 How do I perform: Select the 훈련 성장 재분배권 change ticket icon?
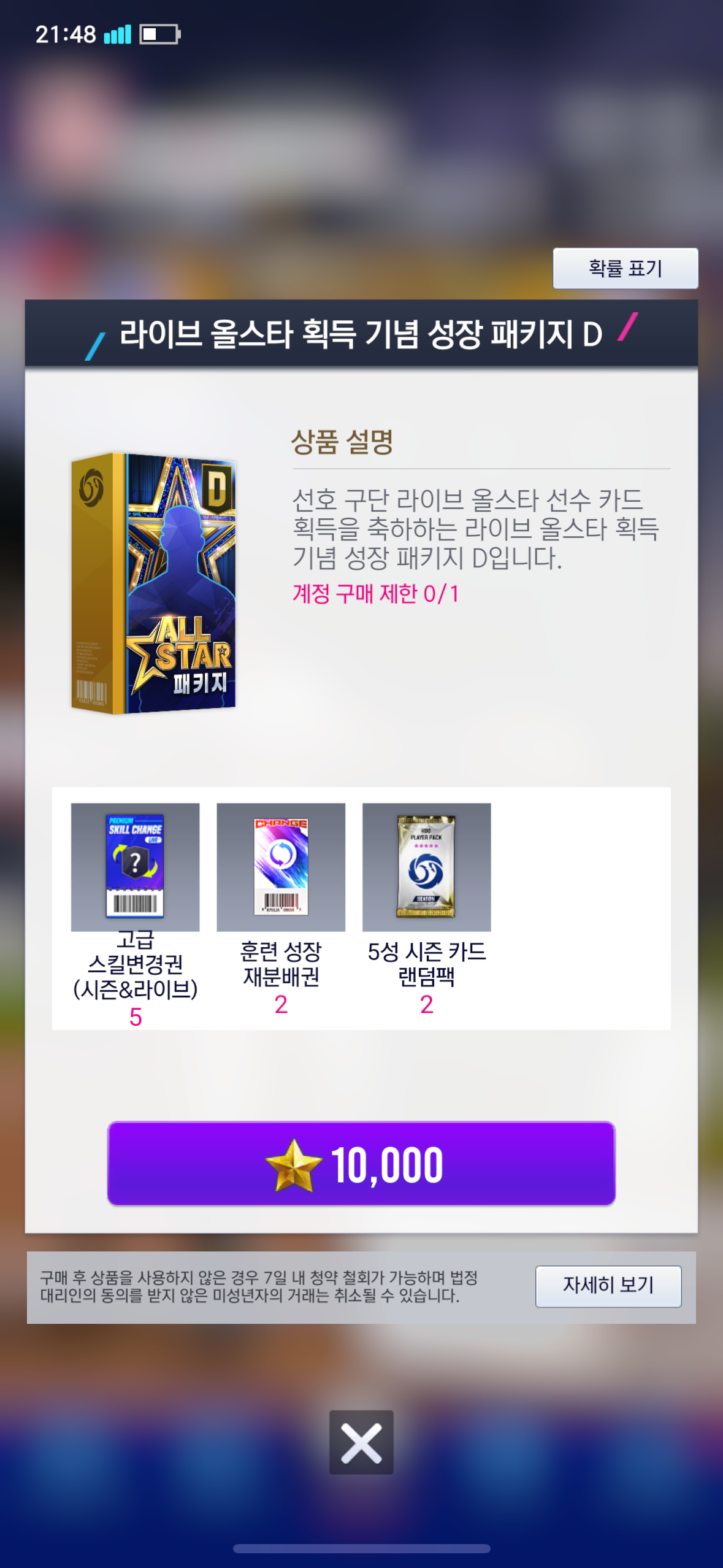[281, 867]
